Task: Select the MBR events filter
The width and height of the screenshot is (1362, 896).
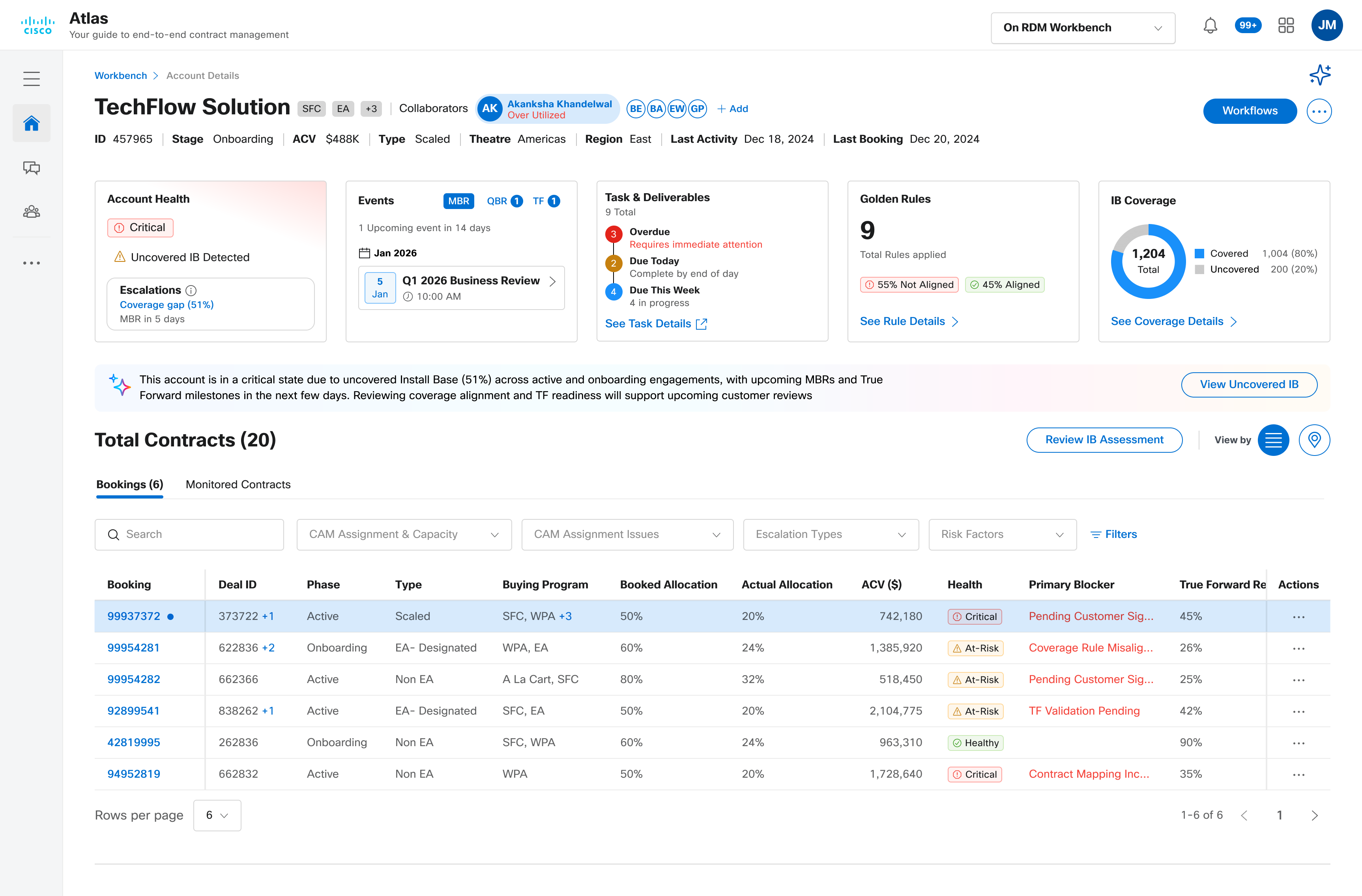Action: [458, 201]
